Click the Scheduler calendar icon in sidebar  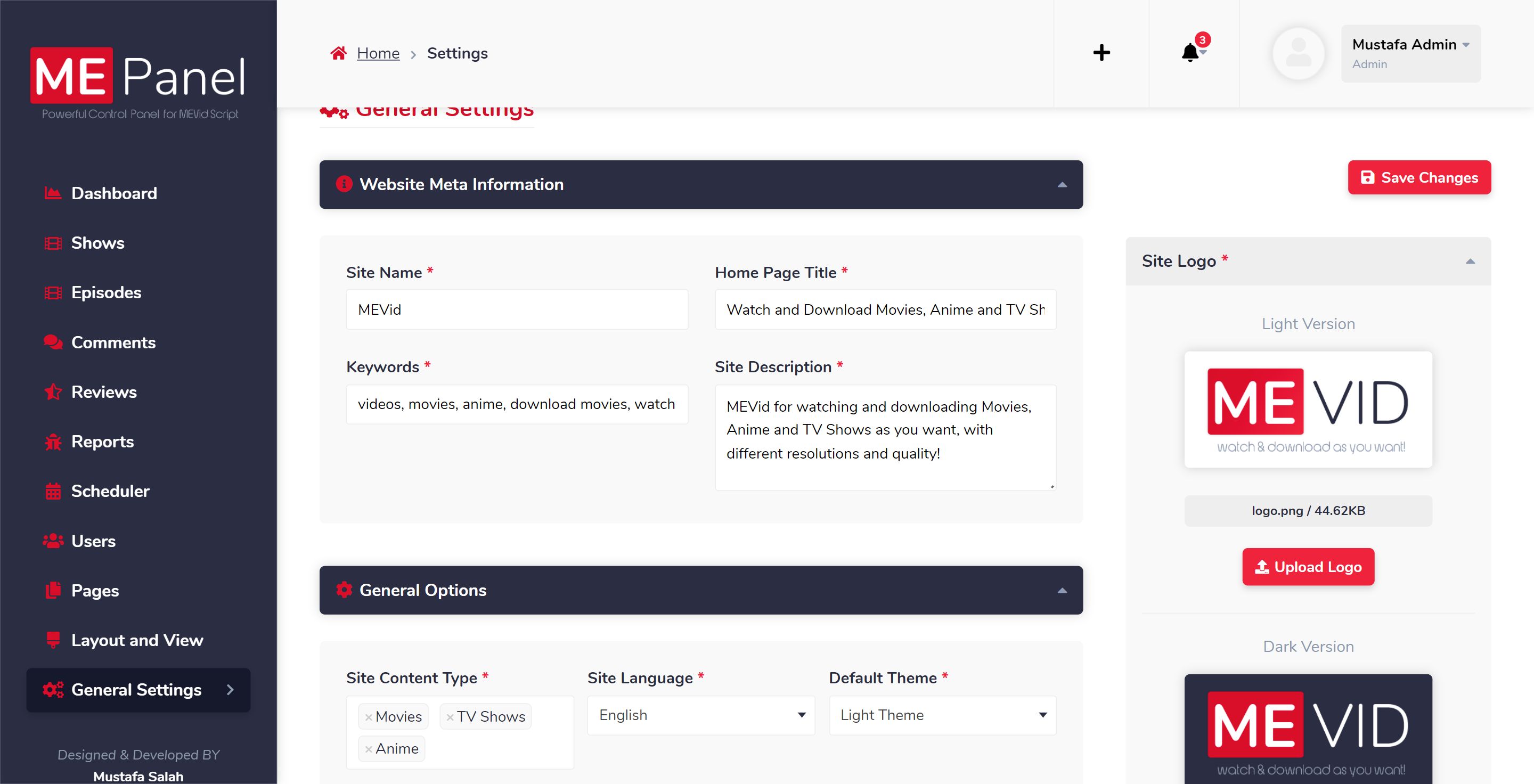pyautogui.click(x=53, y=491)
